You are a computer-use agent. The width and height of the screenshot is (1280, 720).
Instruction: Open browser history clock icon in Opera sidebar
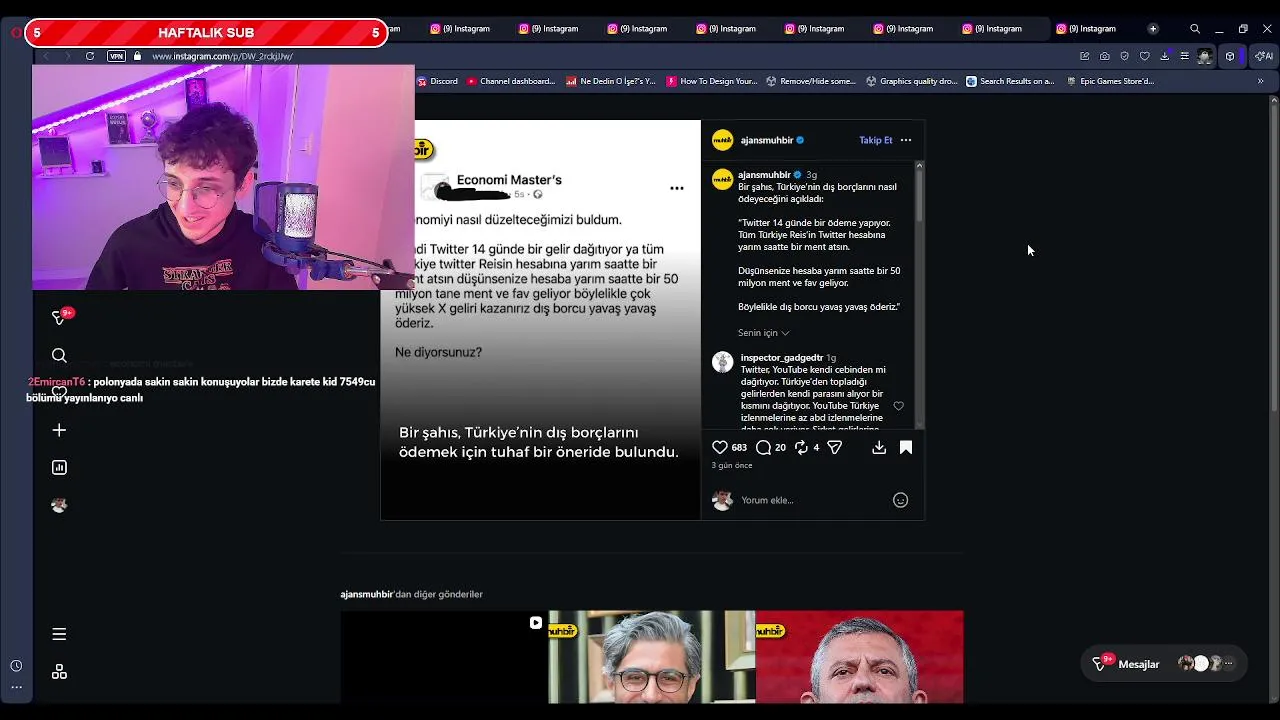pos(16,666)
